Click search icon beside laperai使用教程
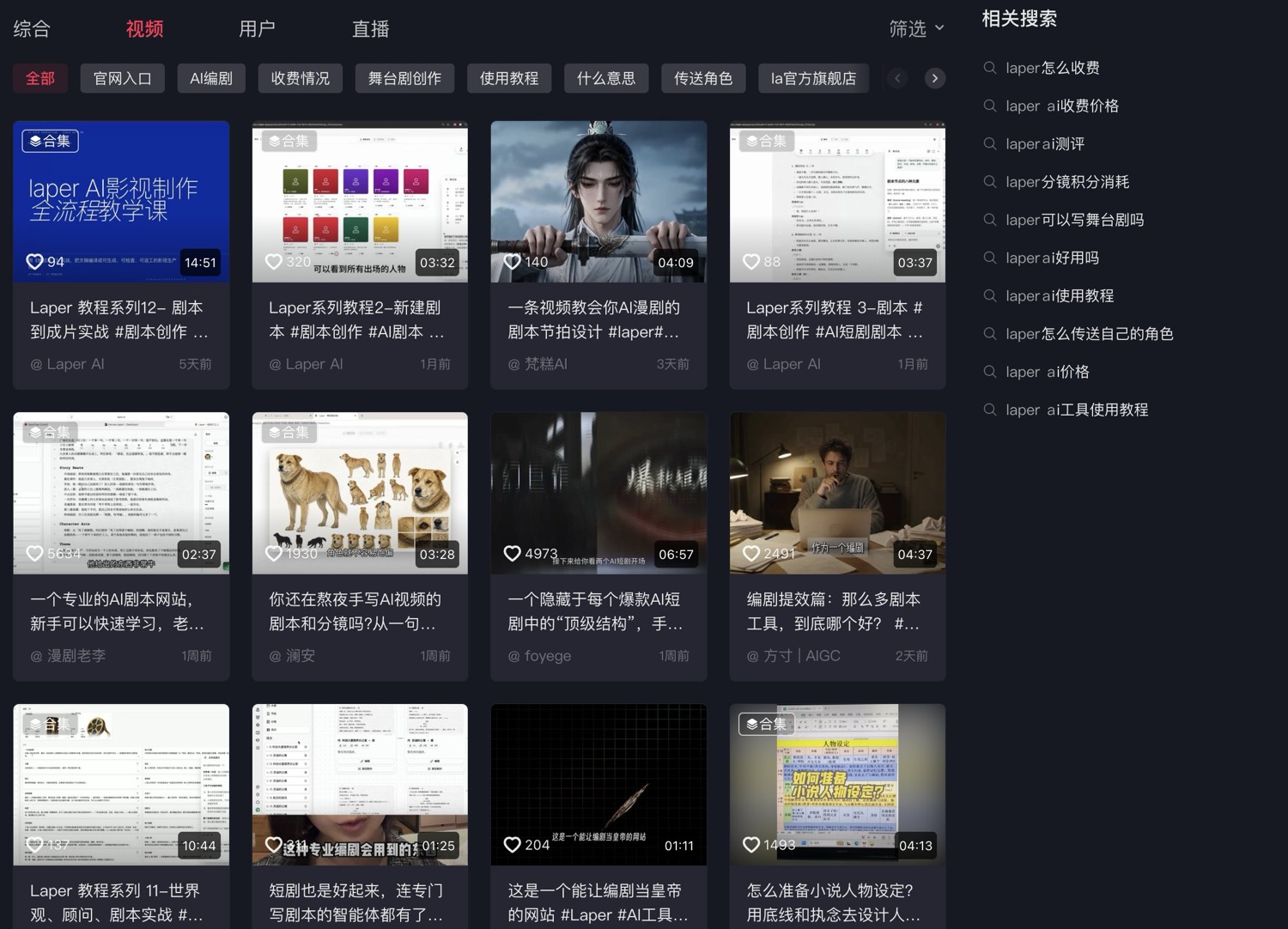The width and height of the screenshot is (1288, 929). coord(990,295)
